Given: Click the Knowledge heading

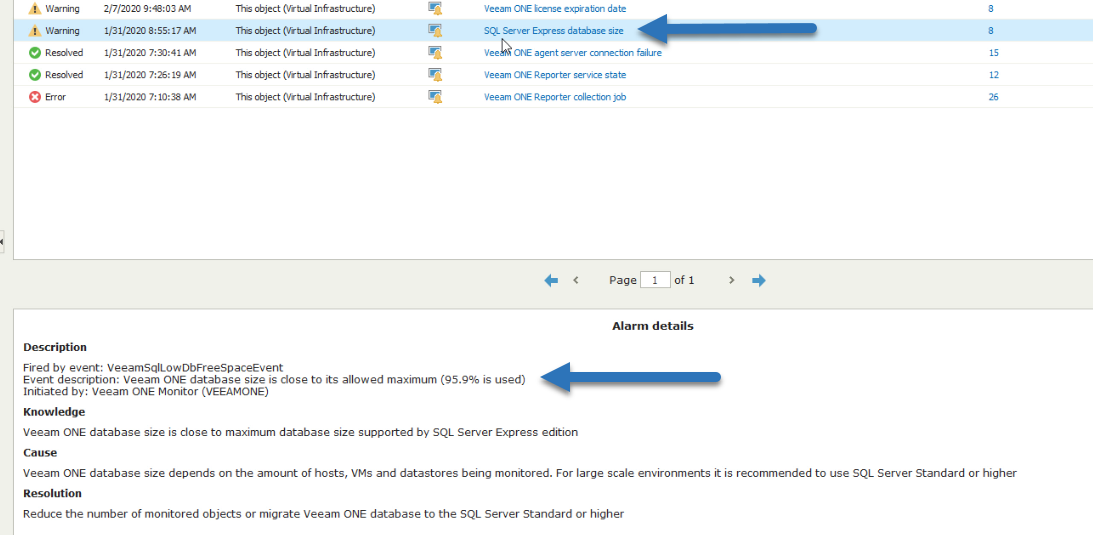Looking at the screenshot, I should click(54, 412).
